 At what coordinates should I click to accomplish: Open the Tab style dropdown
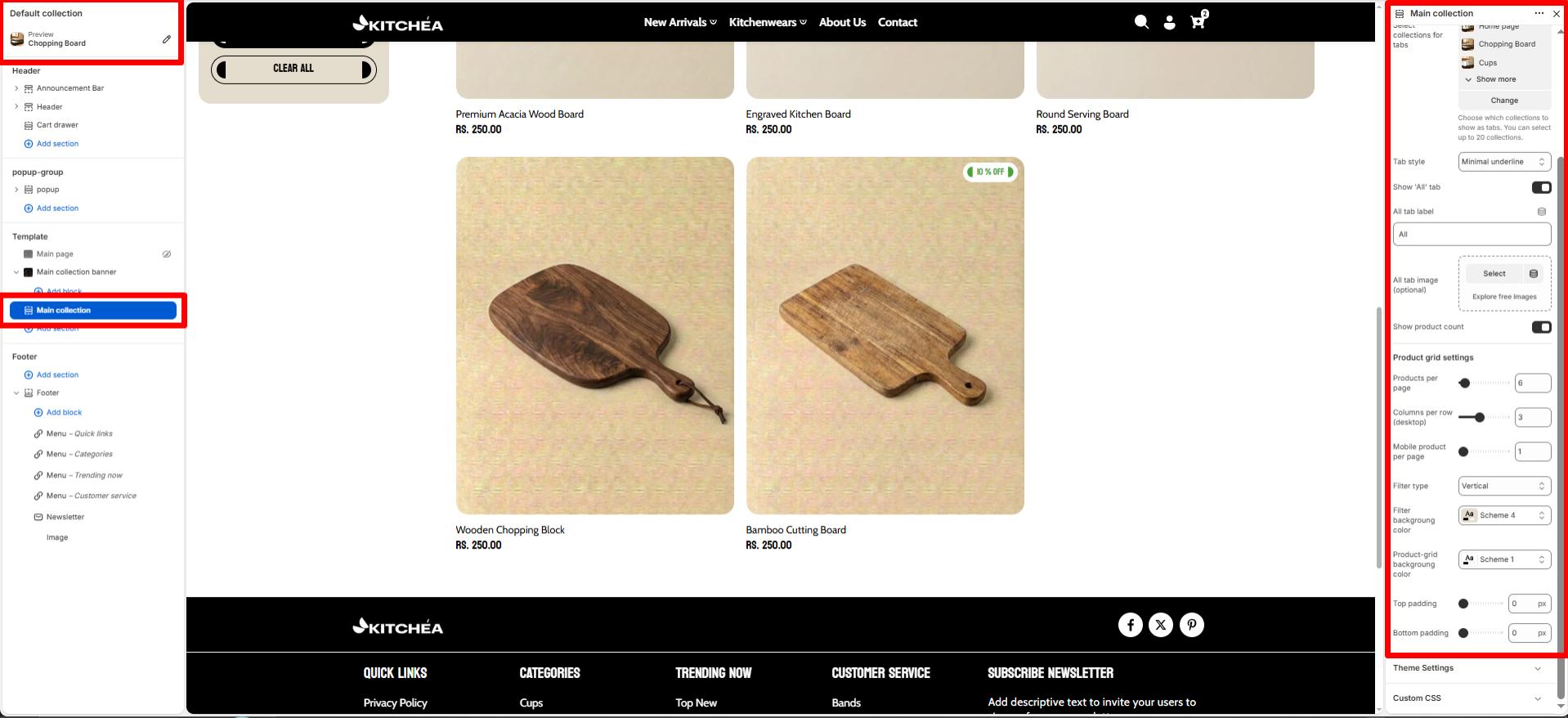1503,161
